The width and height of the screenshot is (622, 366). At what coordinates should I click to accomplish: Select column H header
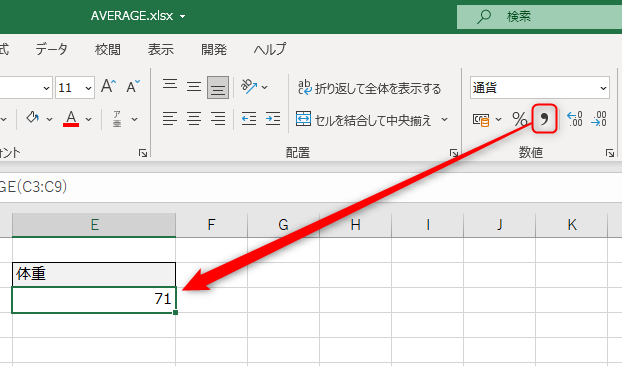click(355, 225)
